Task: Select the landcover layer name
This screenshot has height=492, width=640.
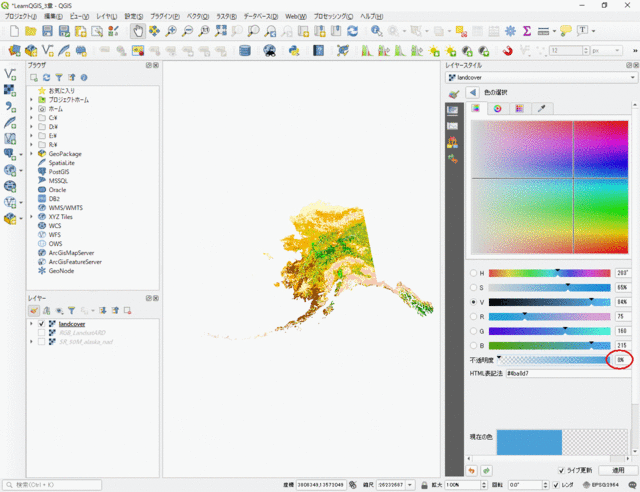Action: (x=72, y=324)
